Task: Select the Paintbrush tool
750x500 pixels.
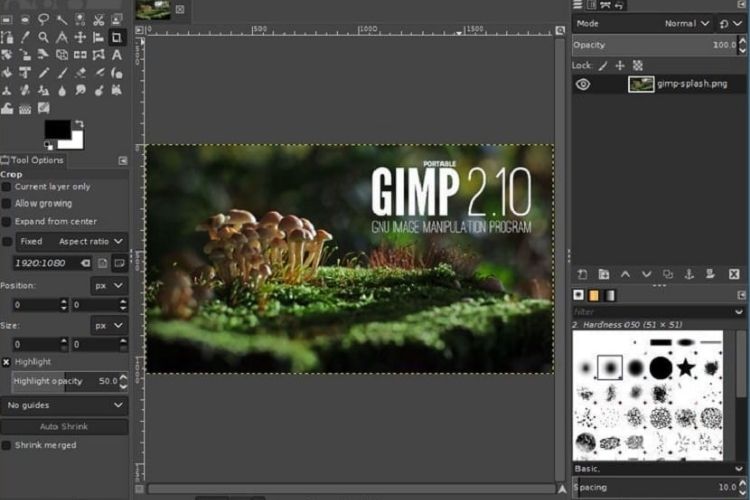Action: tap(62, 73)
